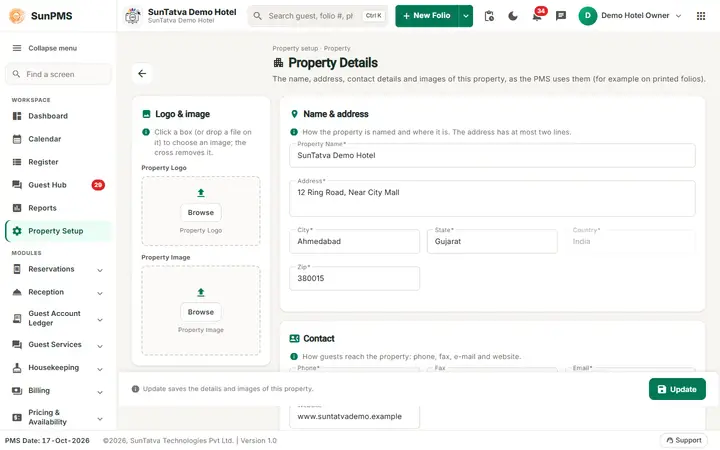Edit the Address text area

[x=492, y=198]
